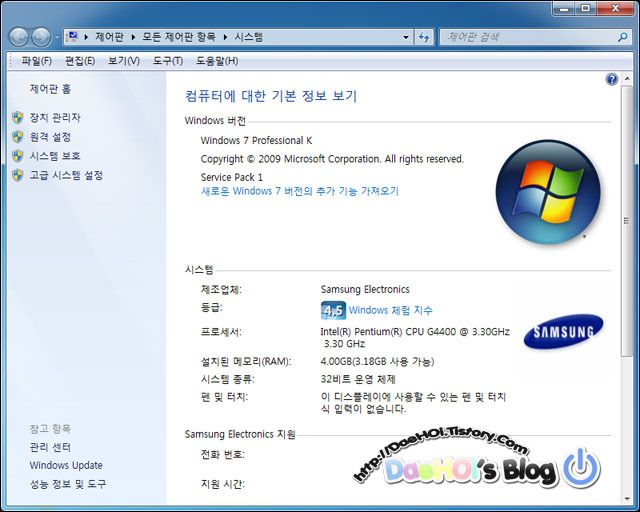Viewport: 640px width, 512px height.
Task: Open 성능 정보 및 도구 link
Action: click(68, 484)
